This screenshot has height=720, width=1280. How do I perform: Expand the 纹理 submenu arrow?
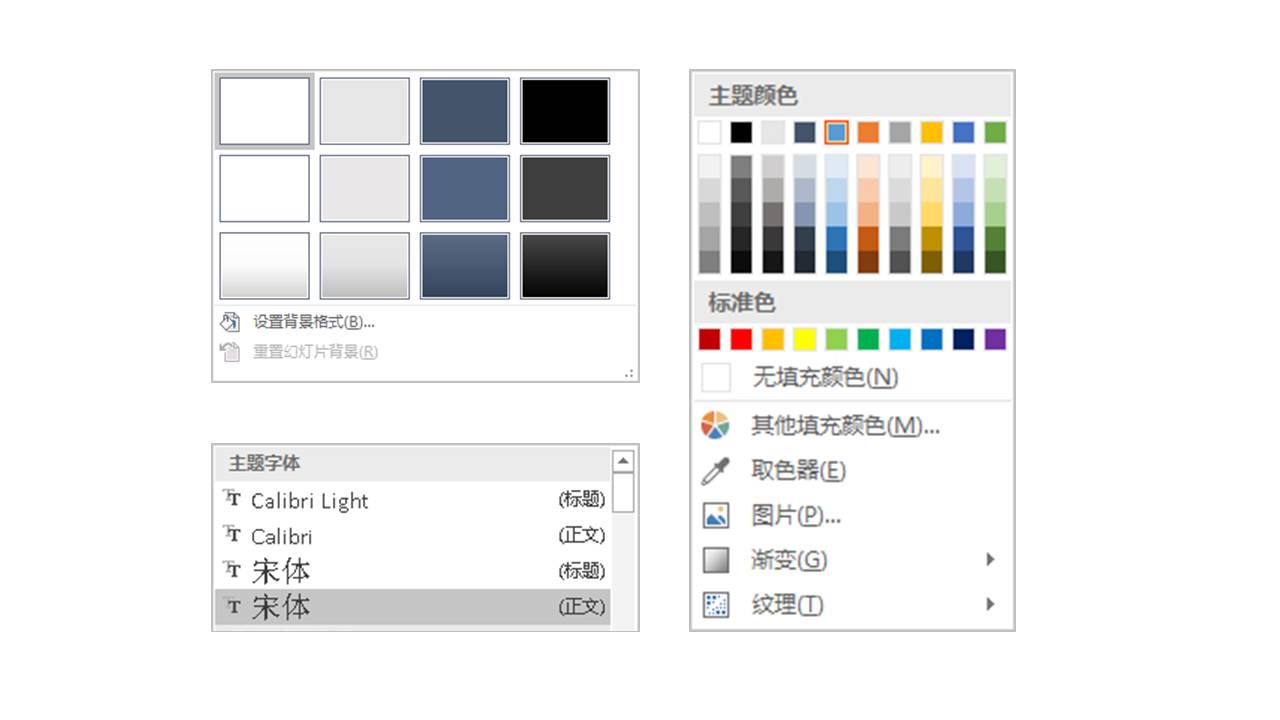990,604
